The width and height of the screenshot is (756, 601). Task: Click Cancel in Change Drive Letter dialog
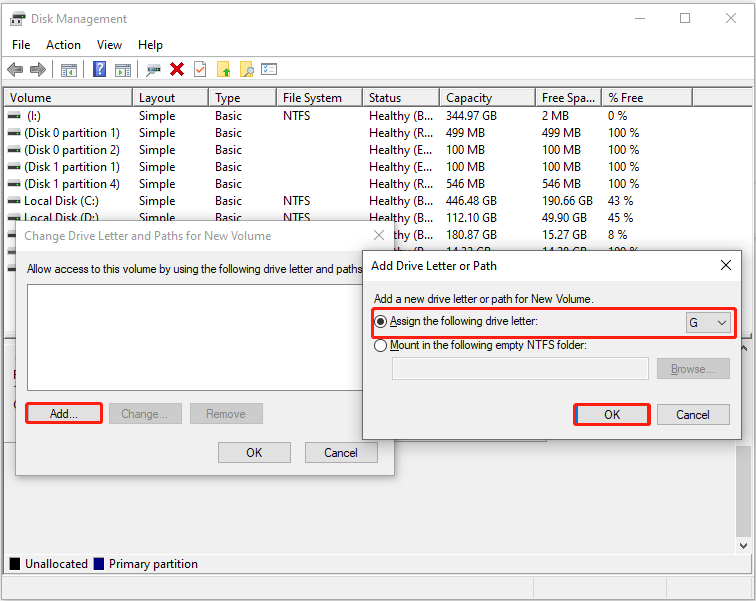341,453
